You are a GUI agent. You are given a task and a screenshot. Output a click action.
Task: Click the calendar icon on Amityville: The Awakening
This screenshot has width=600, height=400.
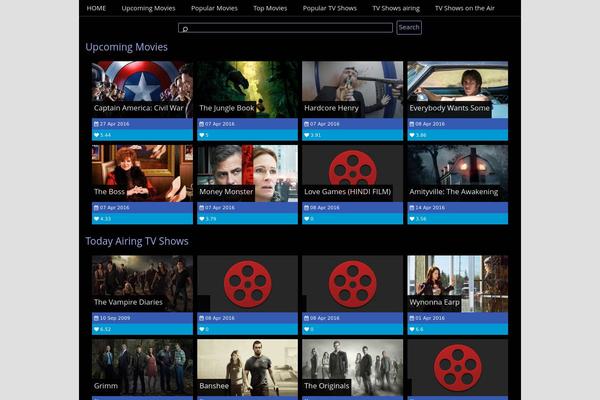(x=412, y=208)
